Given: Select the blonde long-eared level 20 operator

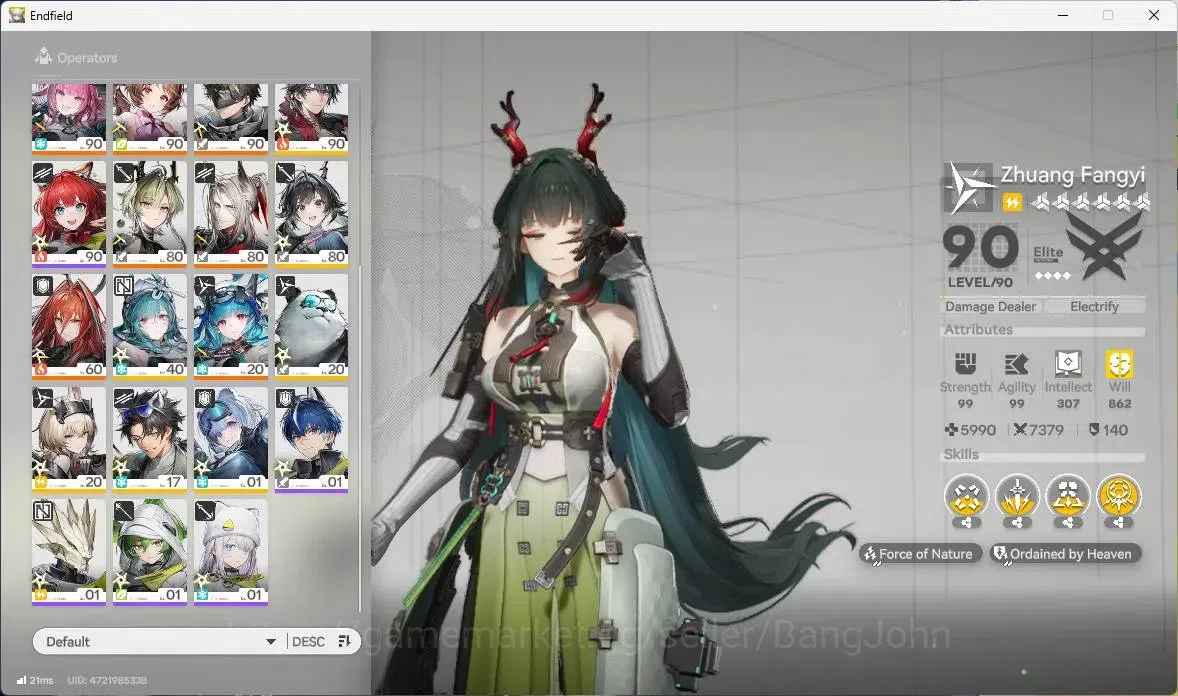Looking at the screenshot, I should (x=68, y=440).
